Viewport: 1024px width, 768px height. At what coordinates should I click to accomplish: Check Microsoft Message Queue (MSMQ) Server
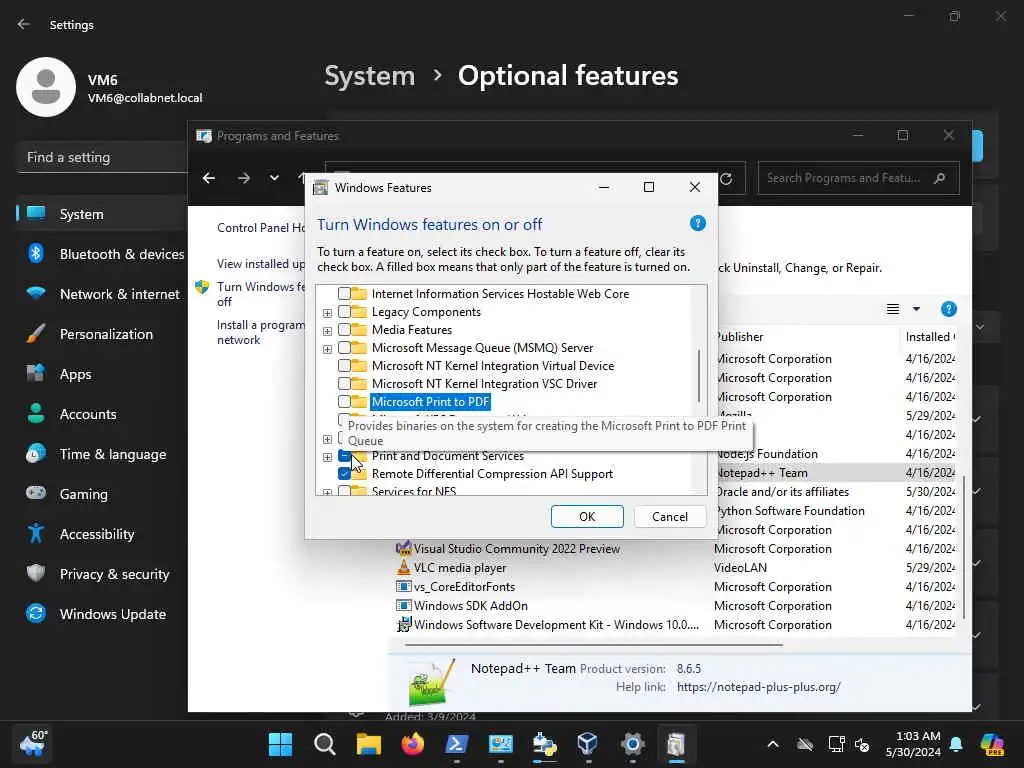coord(344,348)
